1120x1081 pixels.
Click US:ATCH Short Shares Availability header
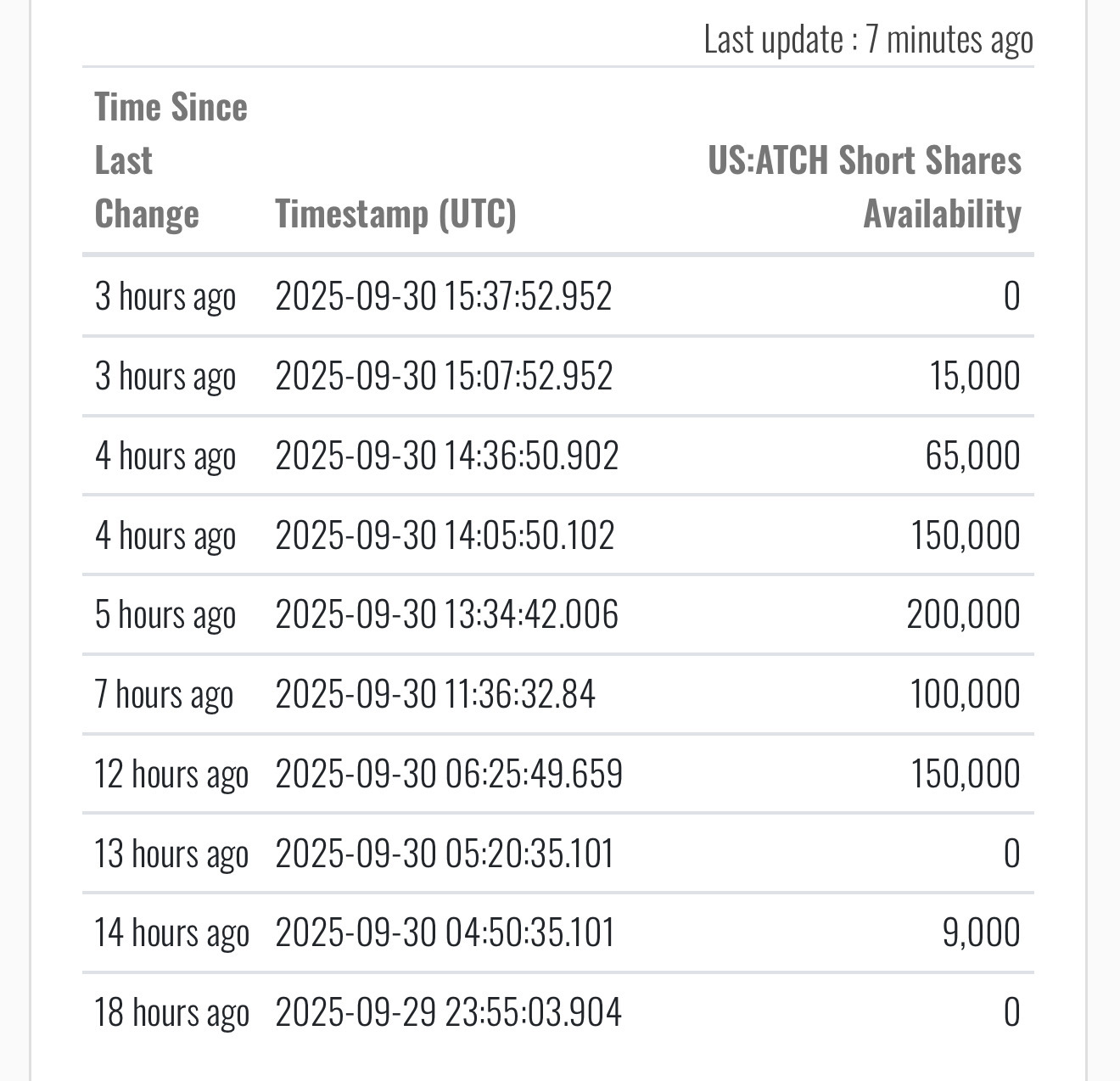tap(865, 187)
